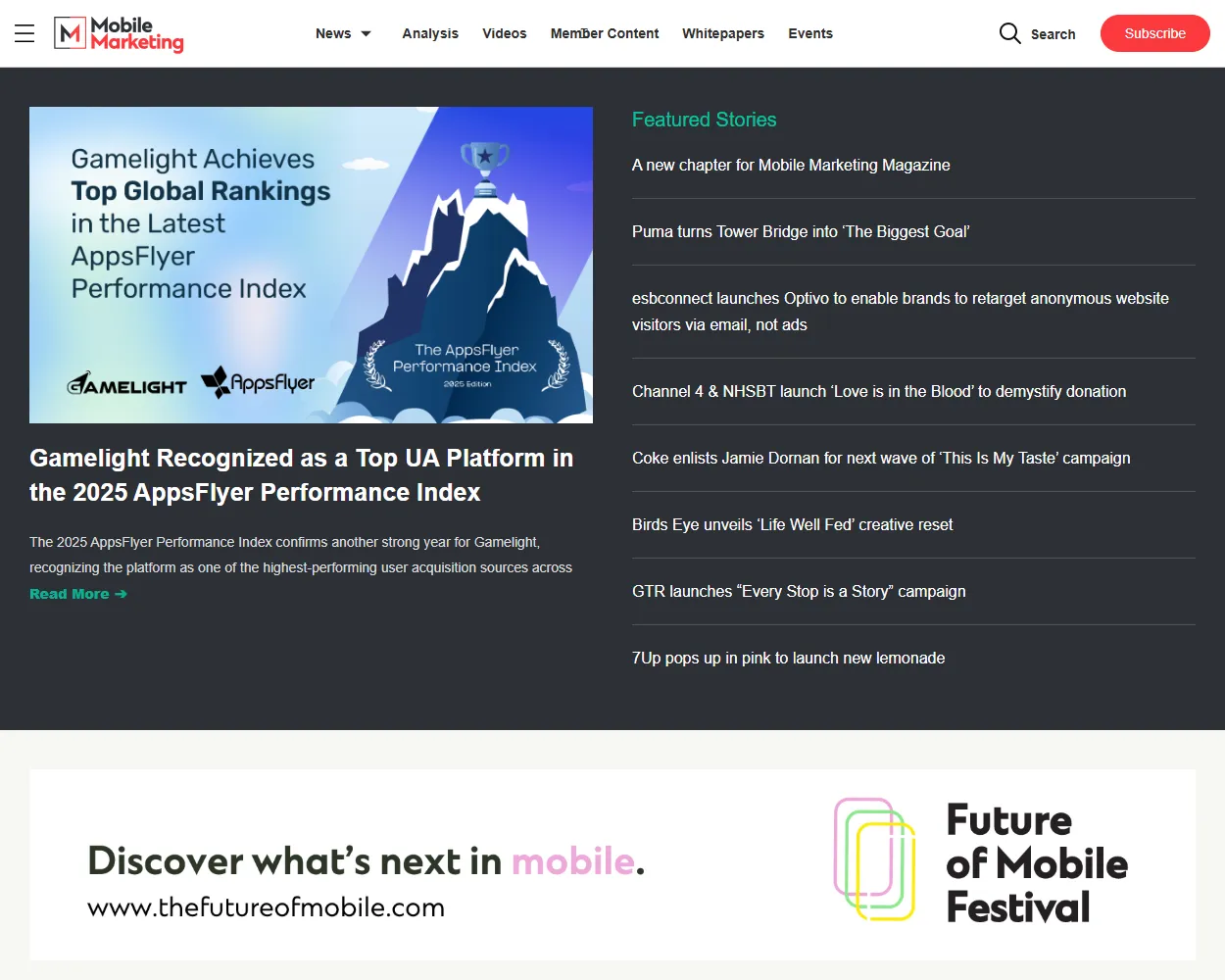Viewport: 1225px width, 980px height.
Task: Expand the News dropdown arrow
Action: 367,33
